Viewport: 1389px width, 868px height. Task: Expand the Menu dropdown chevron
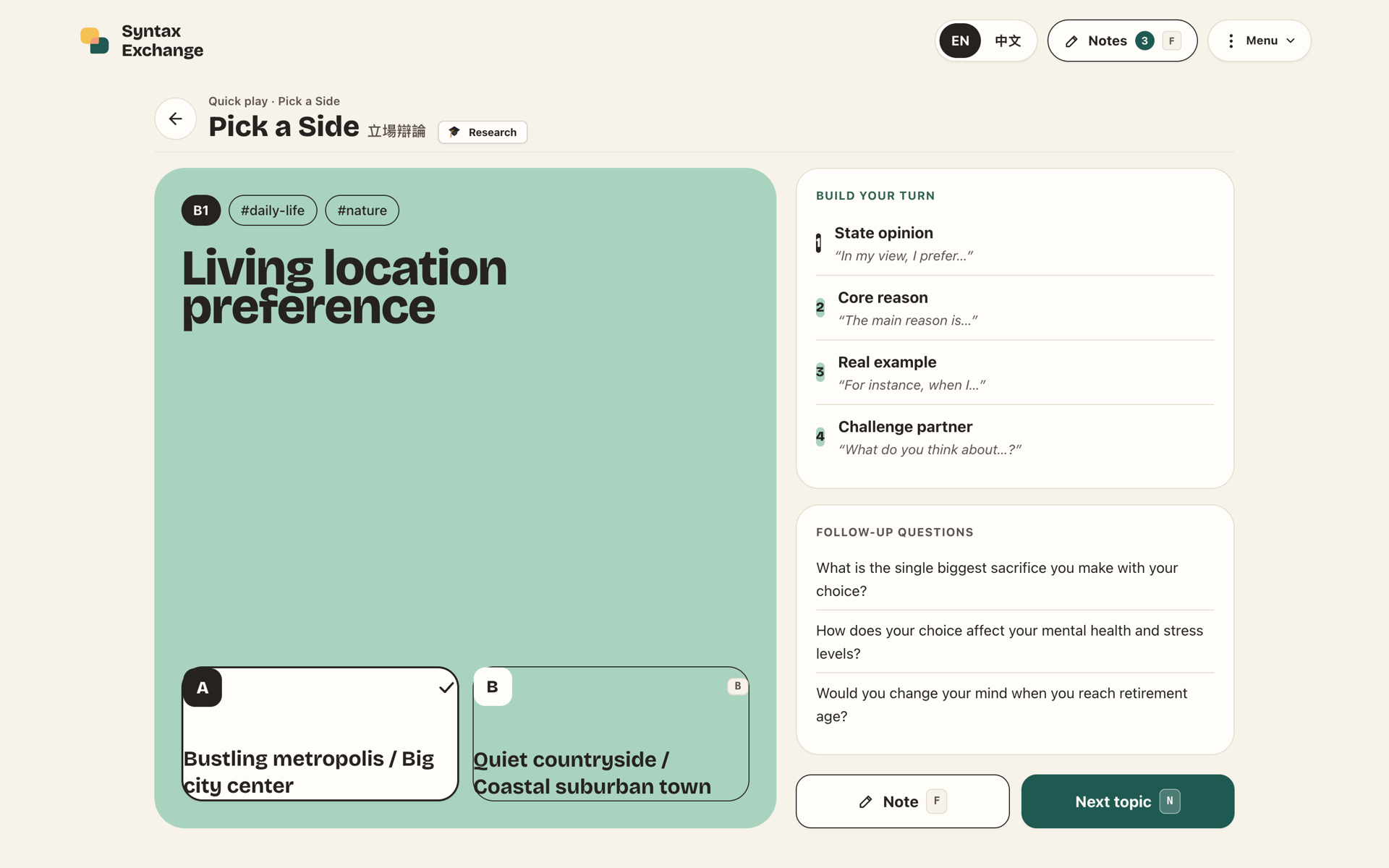click(1291, 41)
